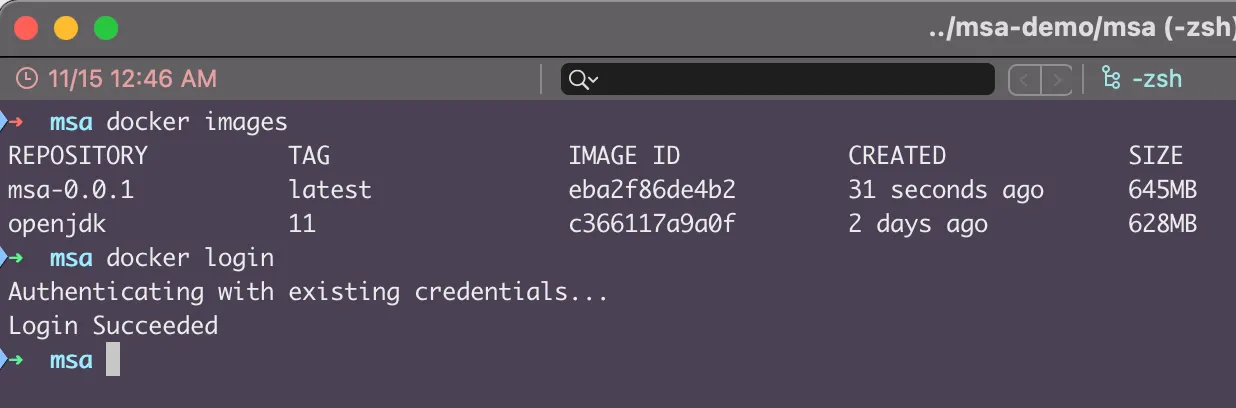Click the previous search result arrow
Viewport: 1236px width, 408px height.
tap(1025, 79)
